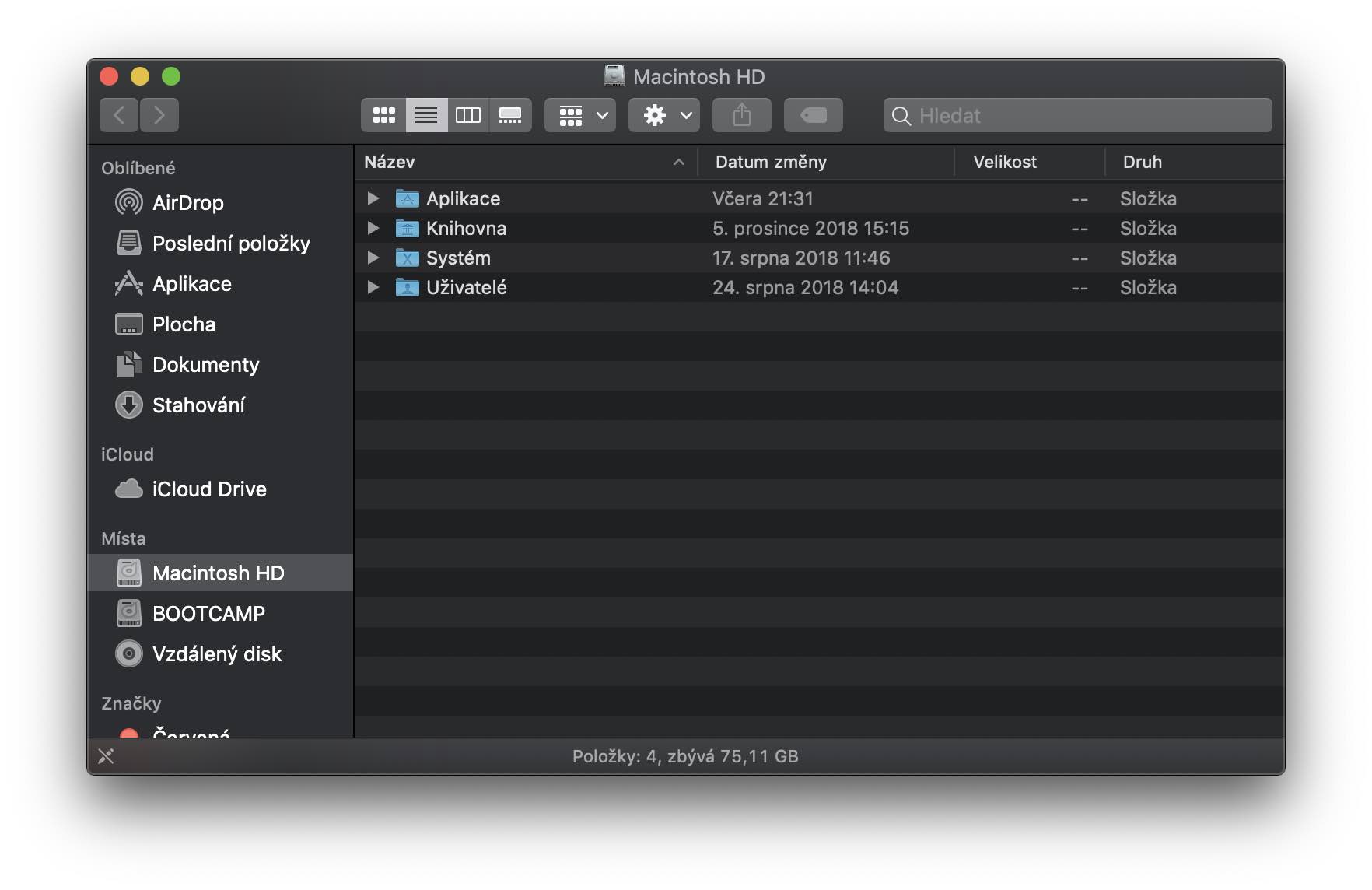
Task: Open iCloud Drive in the sidebar
Action: pyautogui.click(x=221, y=489)
